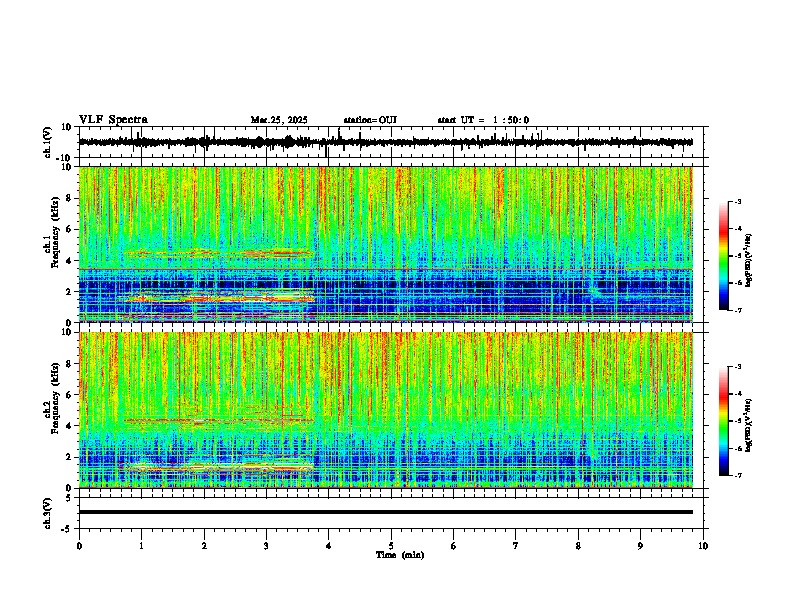This screenshot has width=792, height=612.
Task: Select the "ch.1(V)" waveform axis label
Action: [48, 142]
